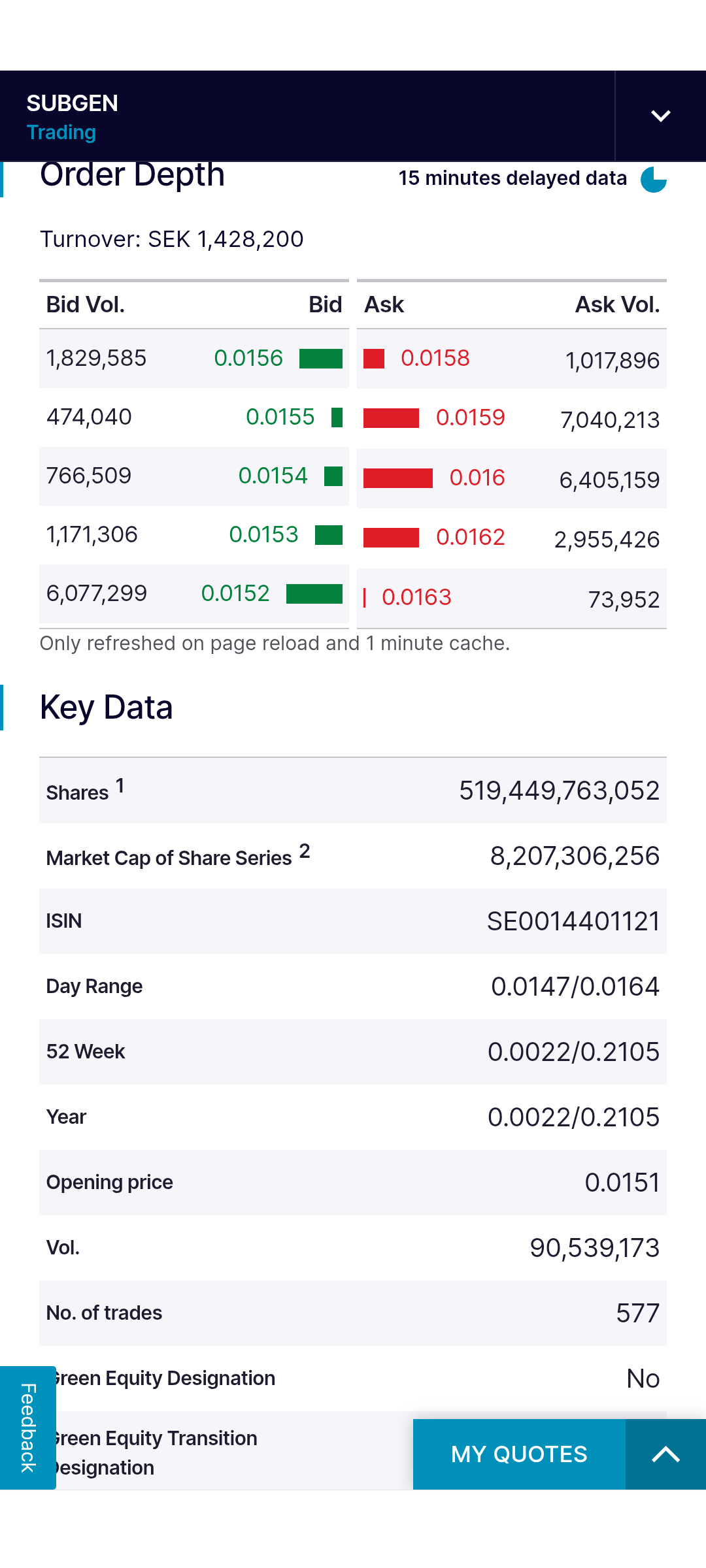This screenshot has height=1568, width=706.
Task: Select the 0.0155 bid price
Action: 280,417
